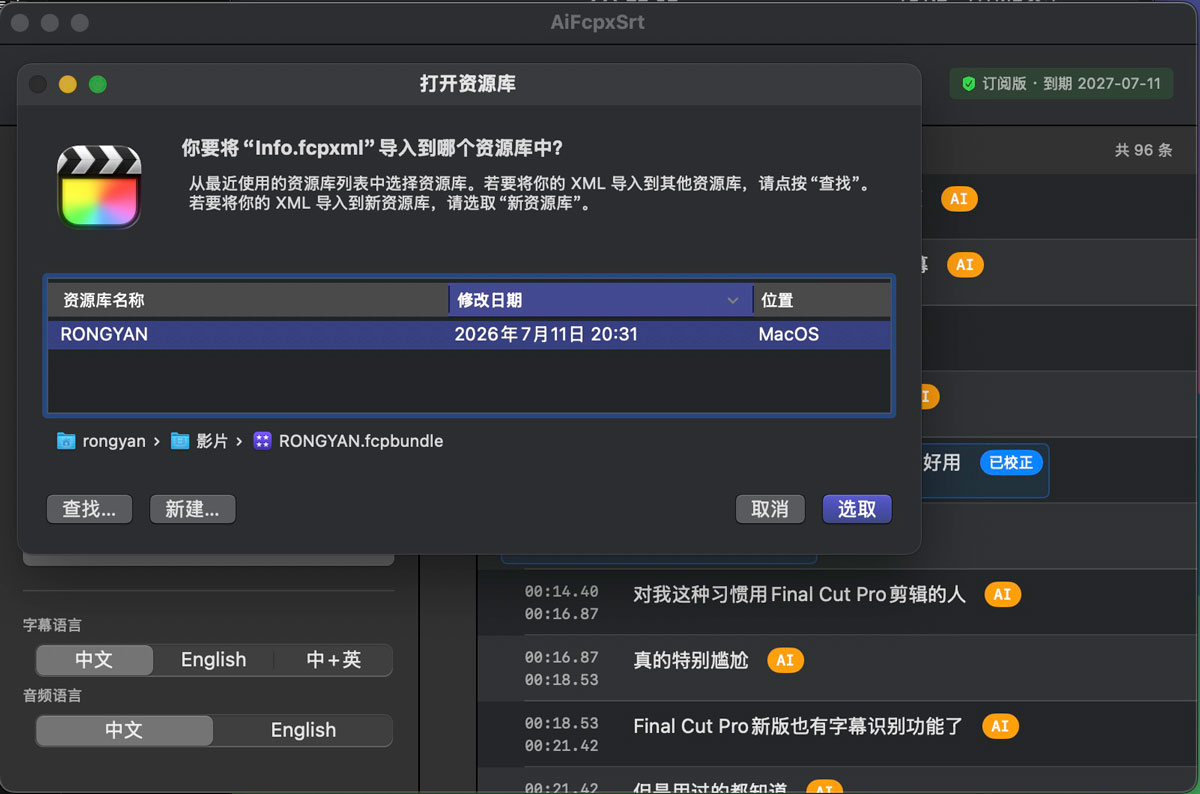Click RONGYAN.fcpbundle path label
Screen dimensions: 1200x794
(x=361, y=441)
